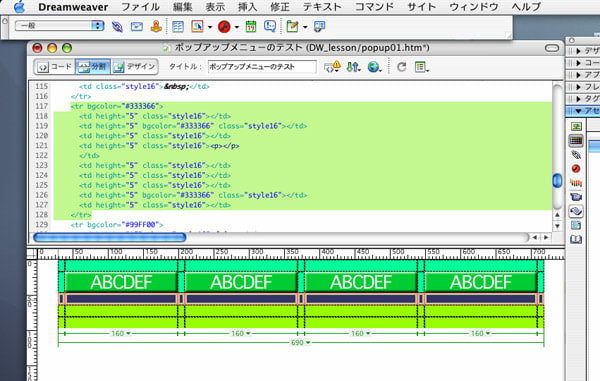
Task: Click the code view vertical scrollbar thumb
Action: point(557,181)
